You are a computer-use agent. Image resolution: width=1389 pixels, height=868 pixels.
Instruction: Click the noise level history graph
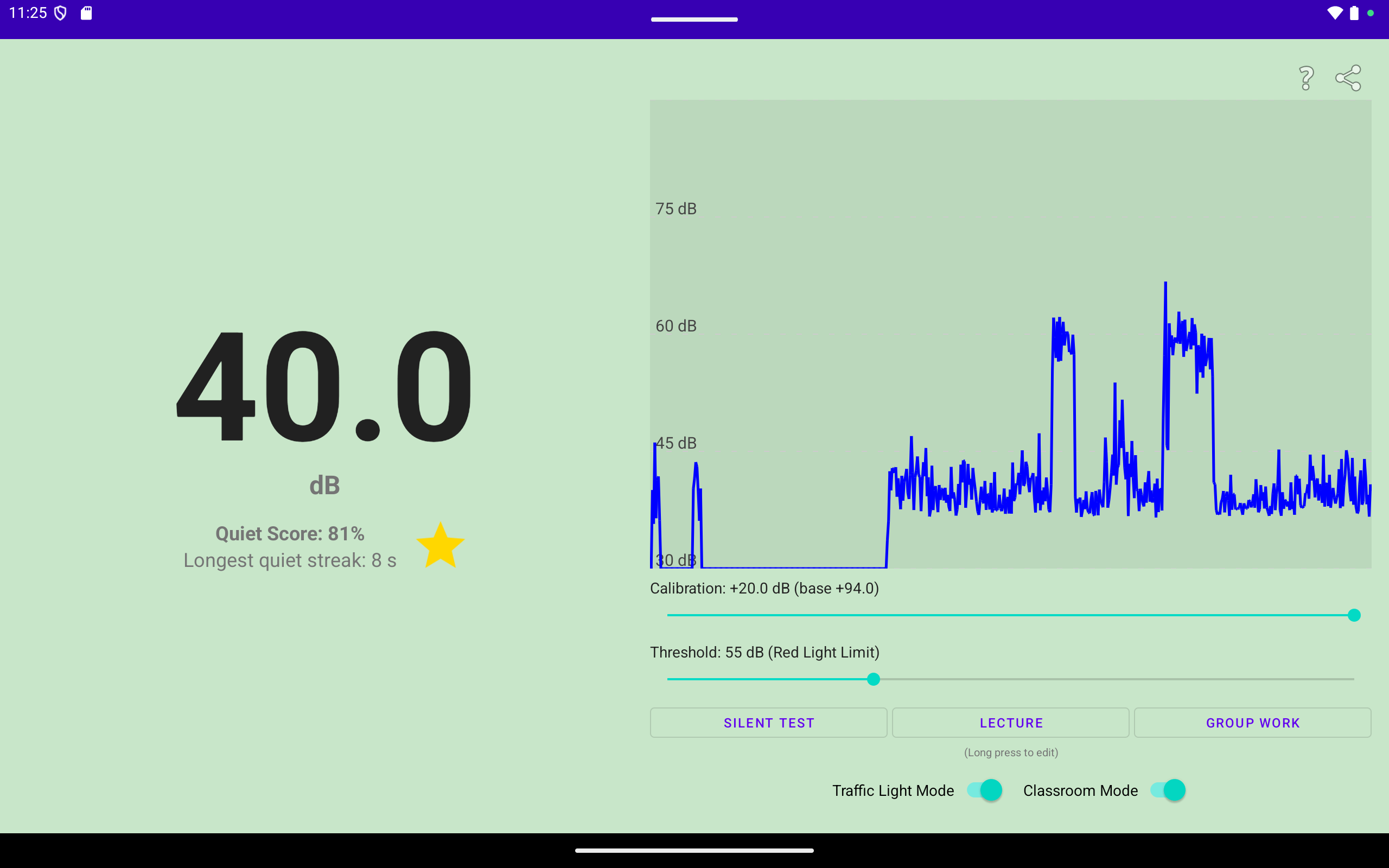(1011, 334)
